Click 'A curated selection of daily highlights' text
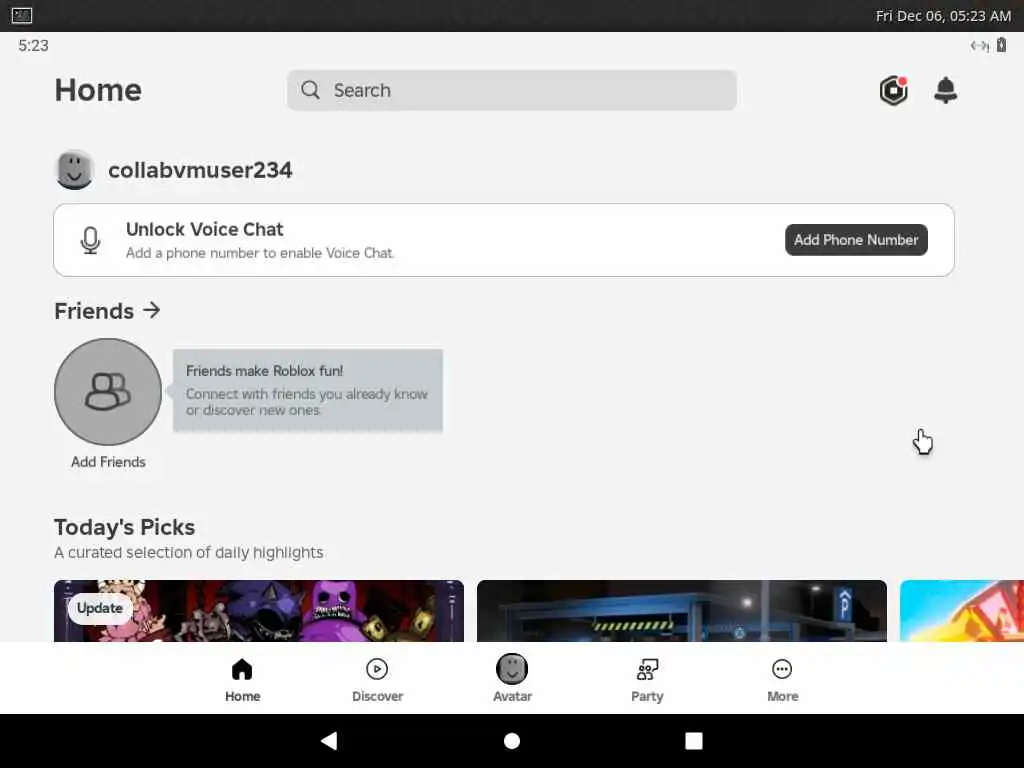1024x768 pixels. [189, 552]
